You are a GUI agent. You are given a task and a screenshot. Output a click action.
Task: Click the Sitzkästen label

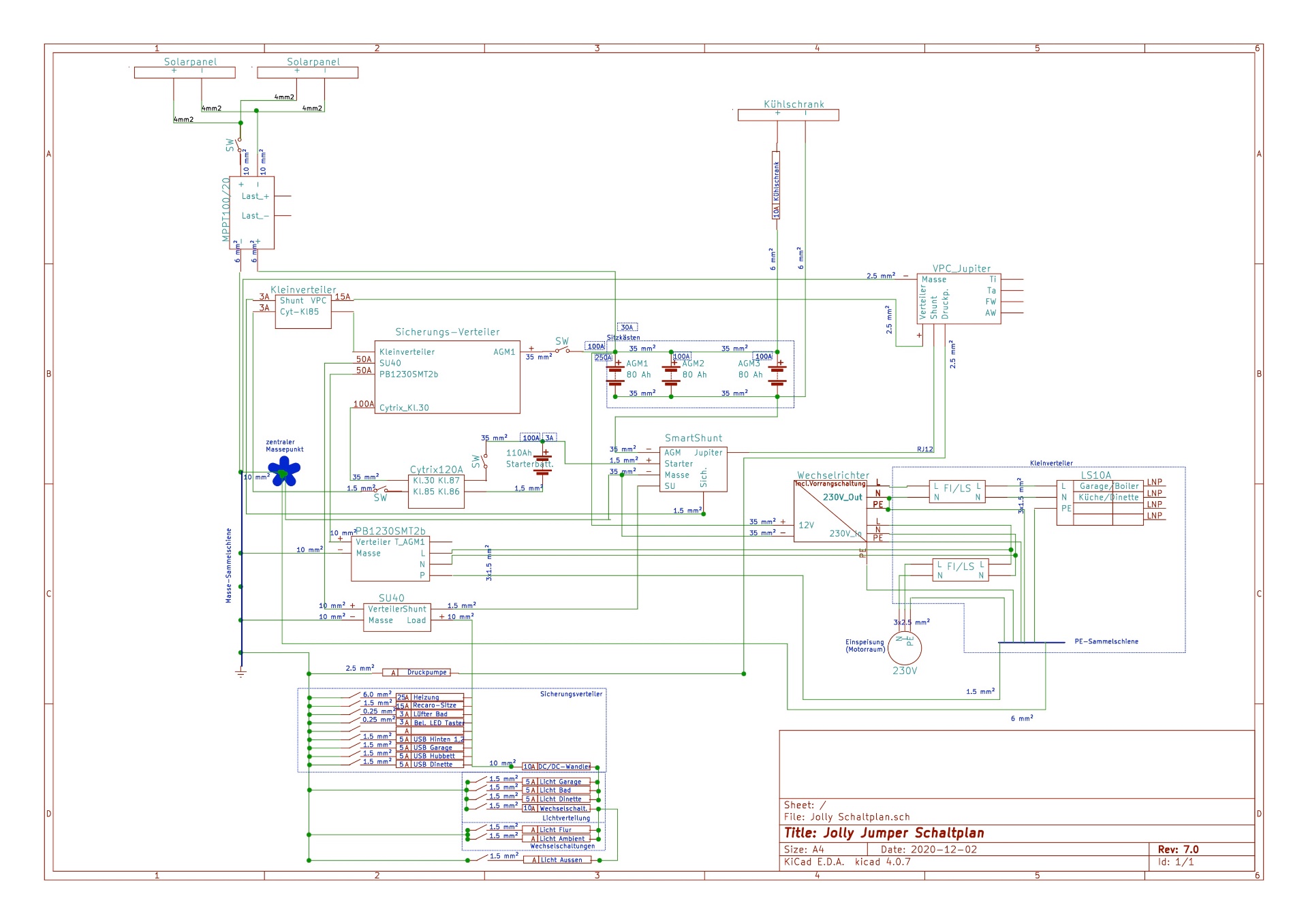click(x=623, y=338)
